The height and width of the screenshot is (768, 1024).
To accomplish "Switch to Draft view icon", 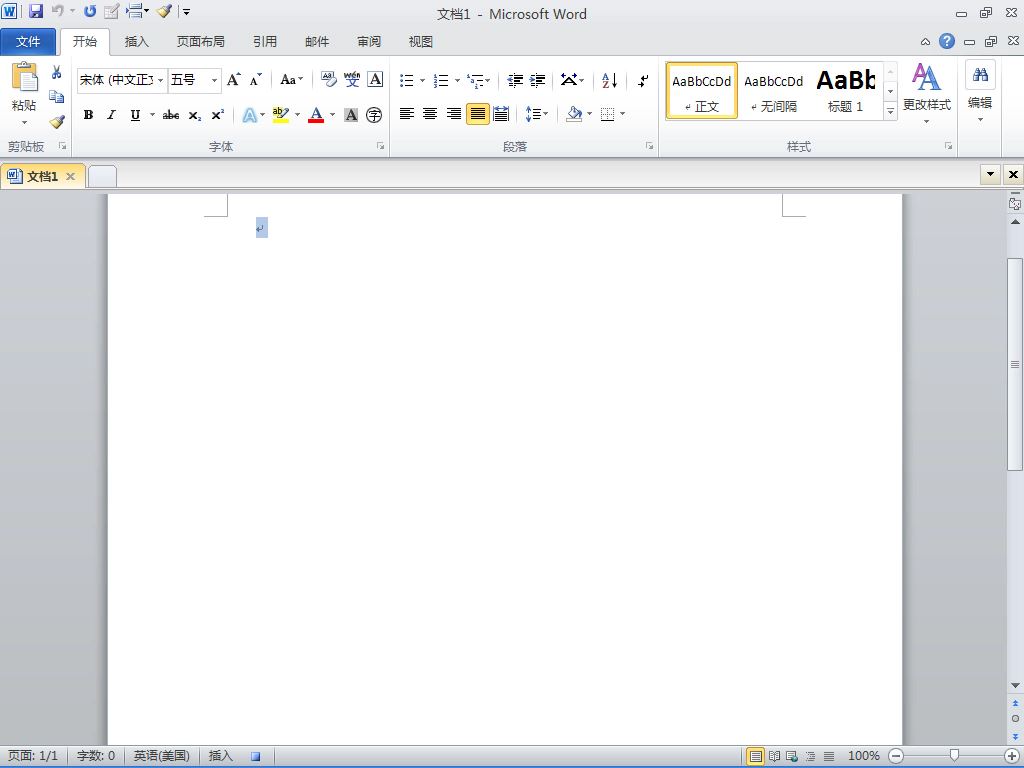I will point(829,756).
